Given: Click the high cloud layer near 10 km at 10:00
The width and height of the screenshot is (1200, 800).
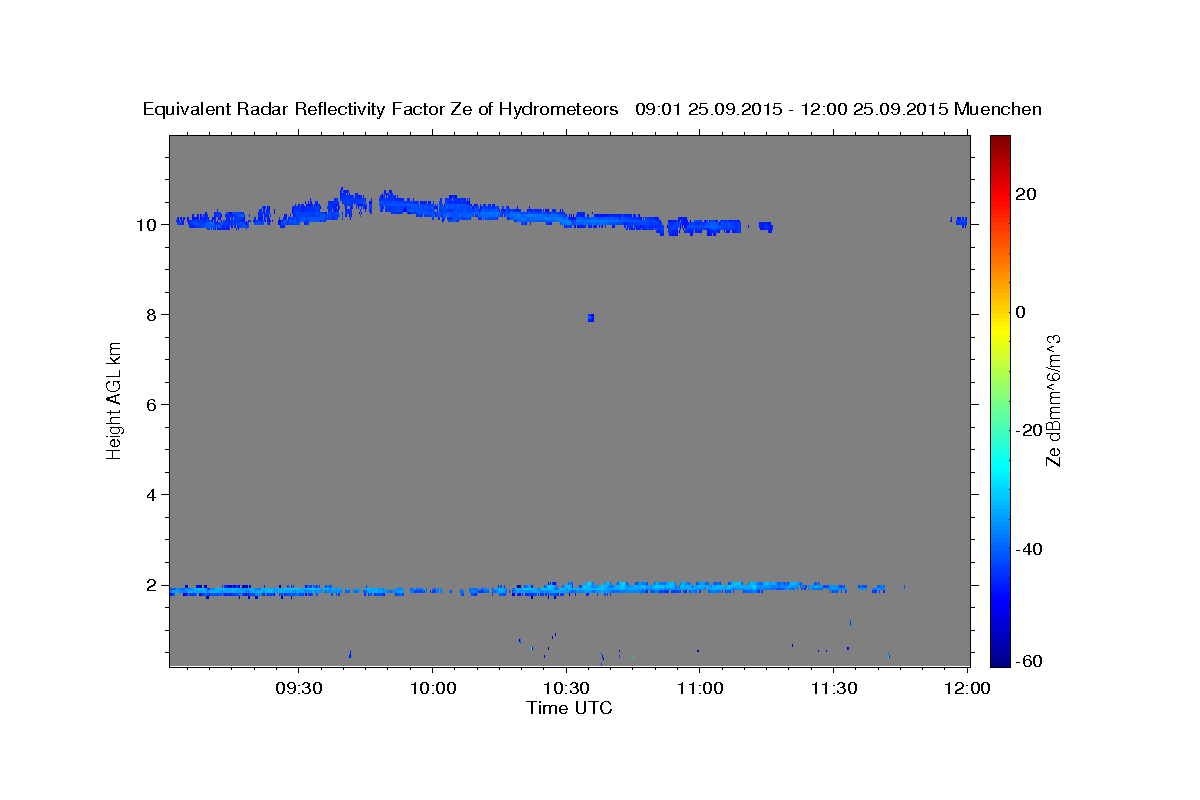Looking at the screenshot, I should point(433,208).
